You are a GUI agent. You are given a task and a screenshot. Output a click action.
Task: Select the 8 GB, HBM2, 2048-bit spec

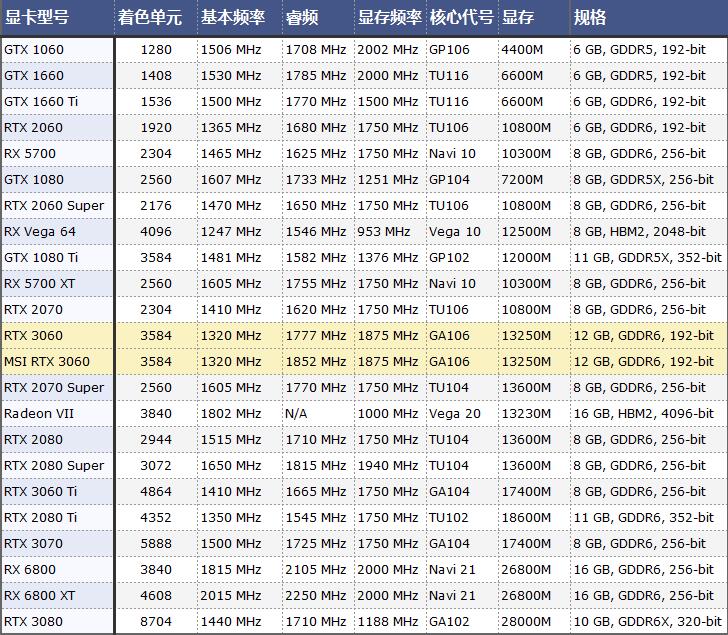(x=639, y=232)
